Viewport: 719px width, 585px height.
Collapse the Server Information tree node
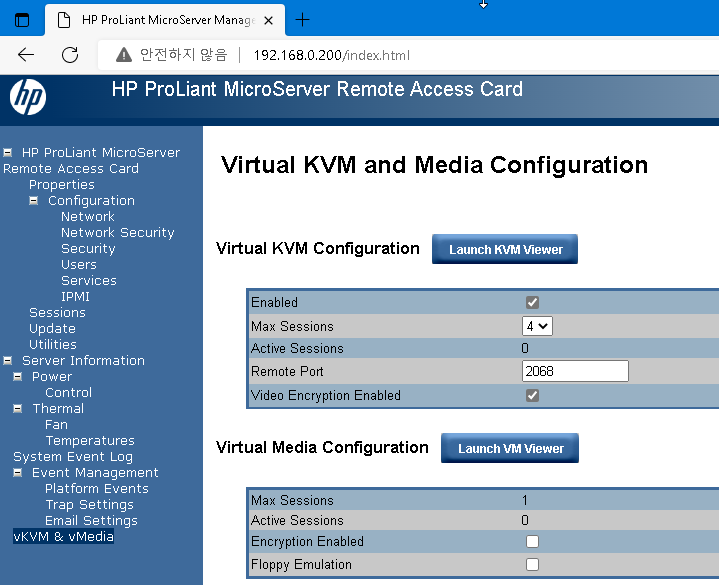point(7,360)
